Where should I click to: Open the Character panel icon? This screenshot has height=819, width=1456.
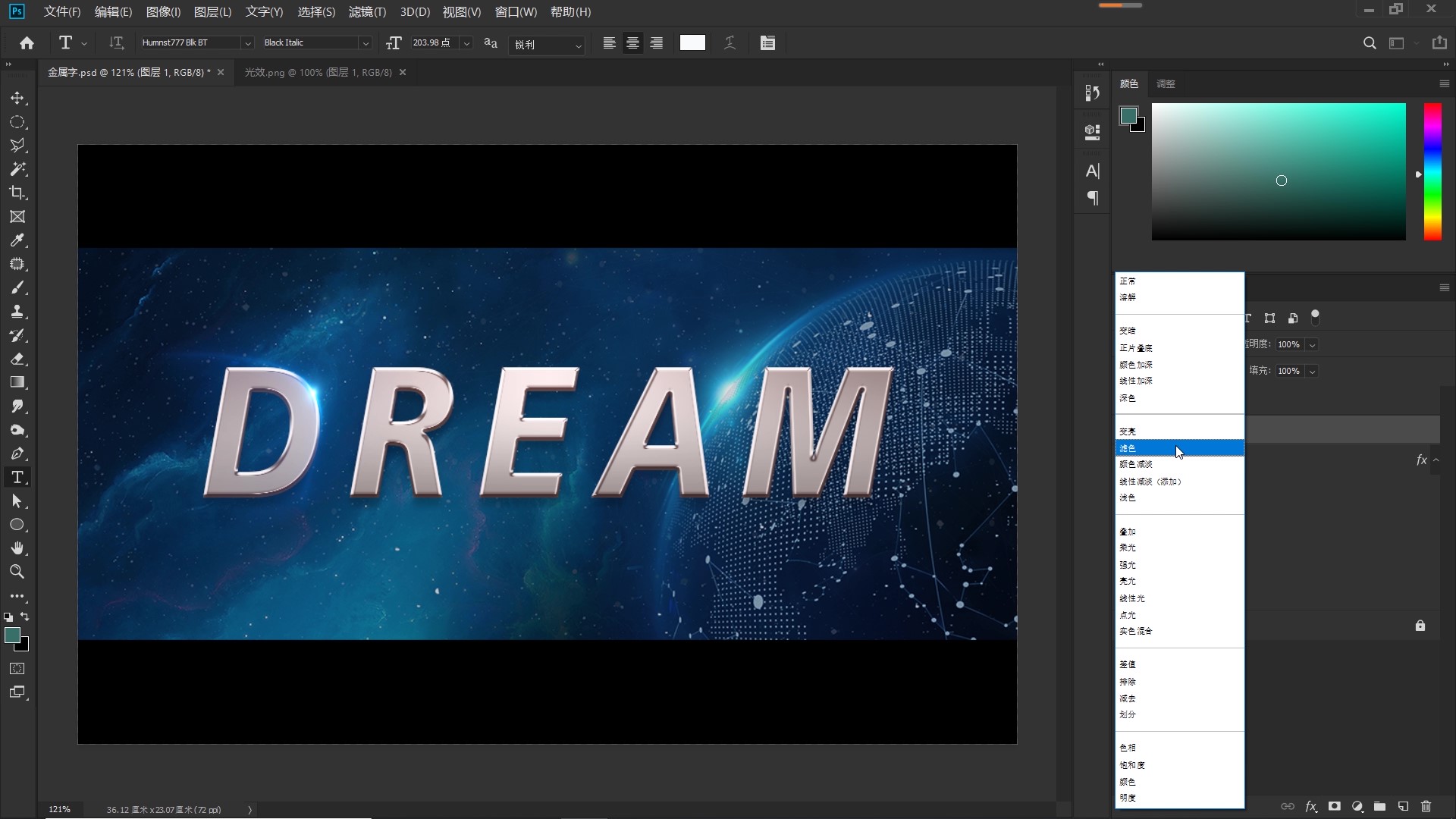click(x=1092, y=171)
